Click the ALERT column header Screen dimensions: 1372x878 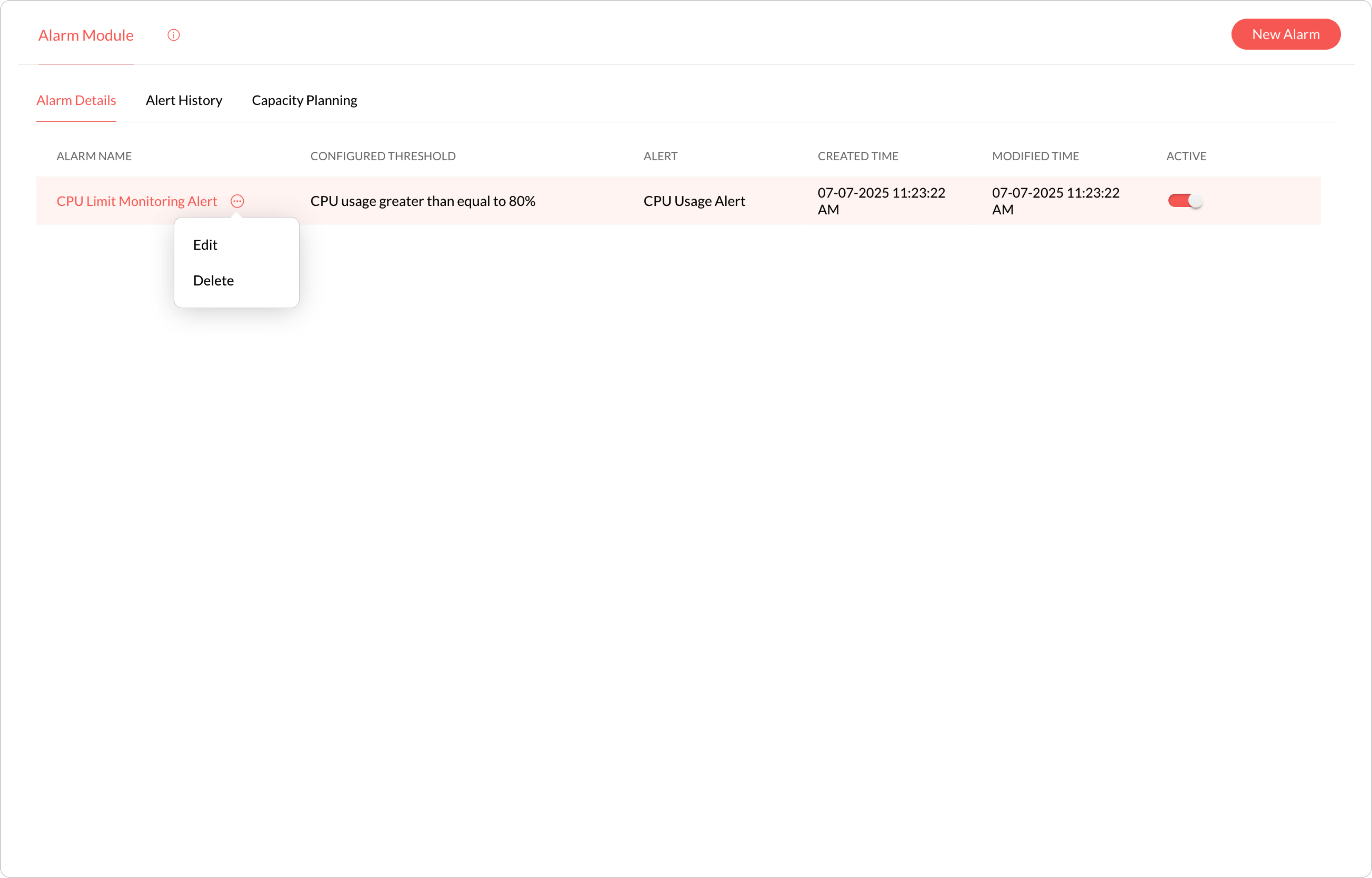click(660, 156)
